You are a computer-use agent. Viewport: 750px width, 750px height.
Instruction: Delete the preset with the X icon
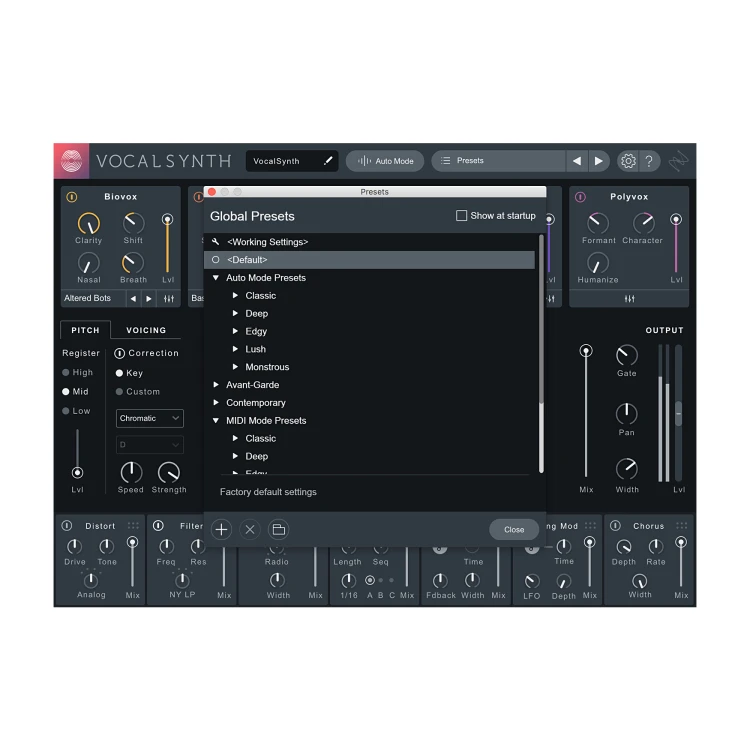[x=250, y=529]
